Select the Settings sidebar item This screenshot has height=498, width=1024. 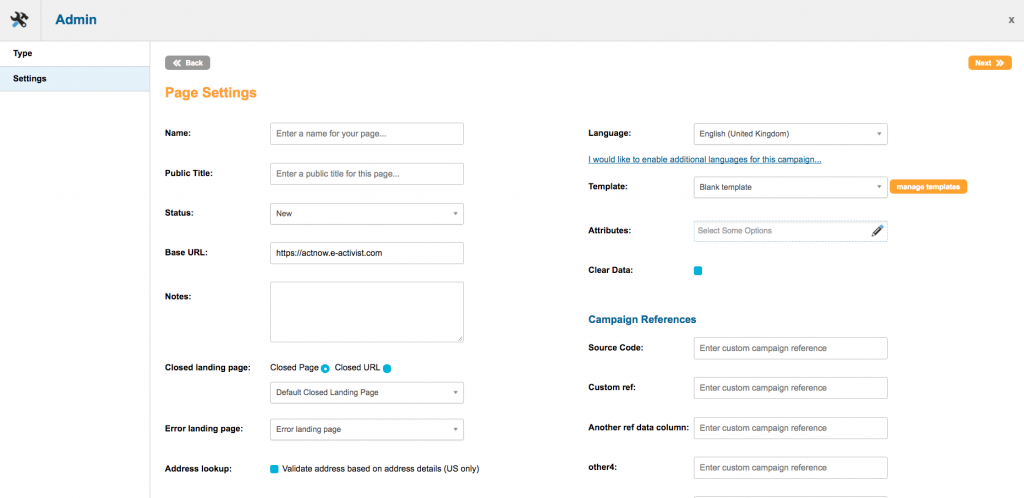[x=74, y=79]
